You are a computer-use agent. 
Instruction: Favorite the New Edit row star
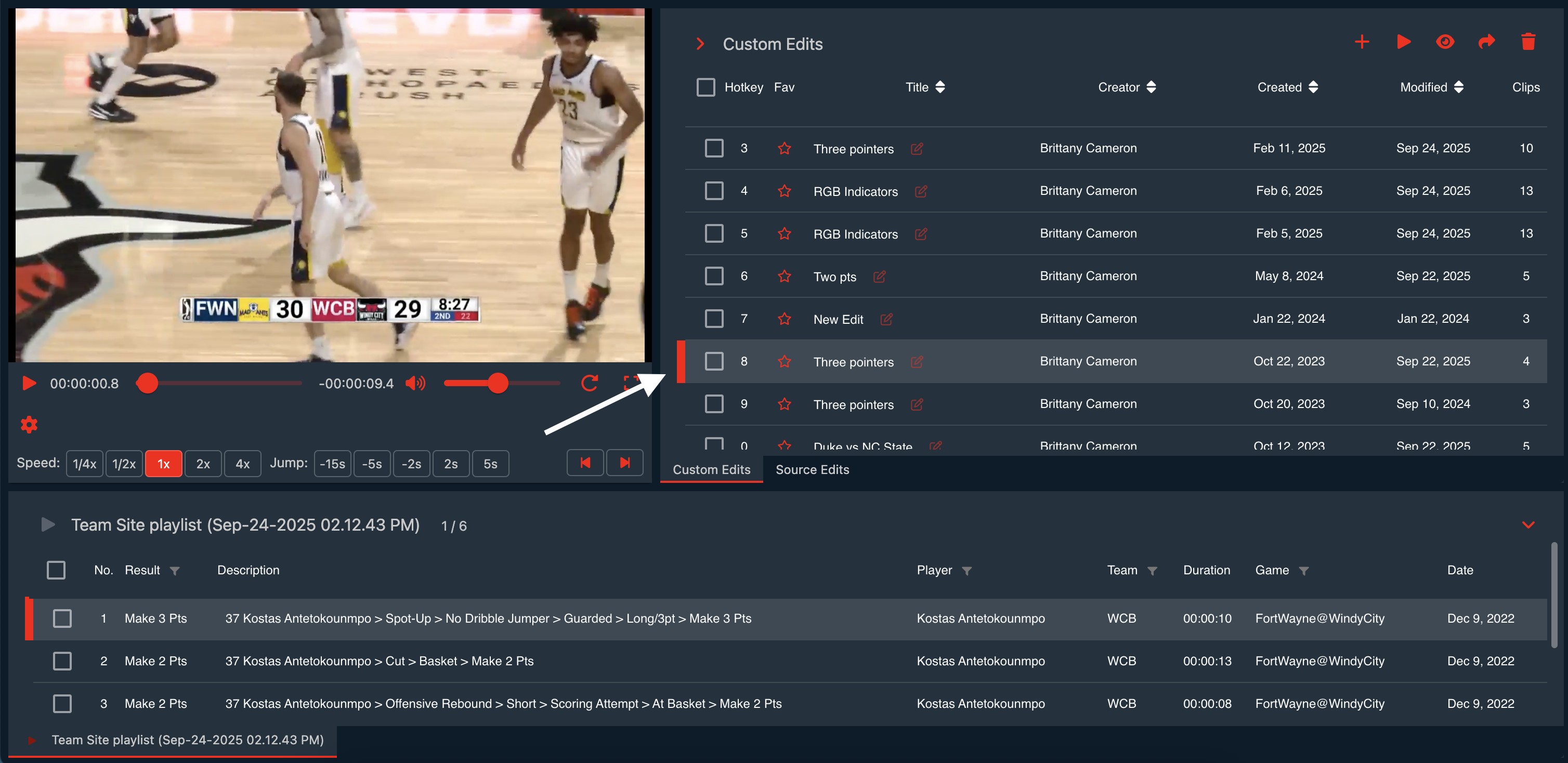point(784,319)
